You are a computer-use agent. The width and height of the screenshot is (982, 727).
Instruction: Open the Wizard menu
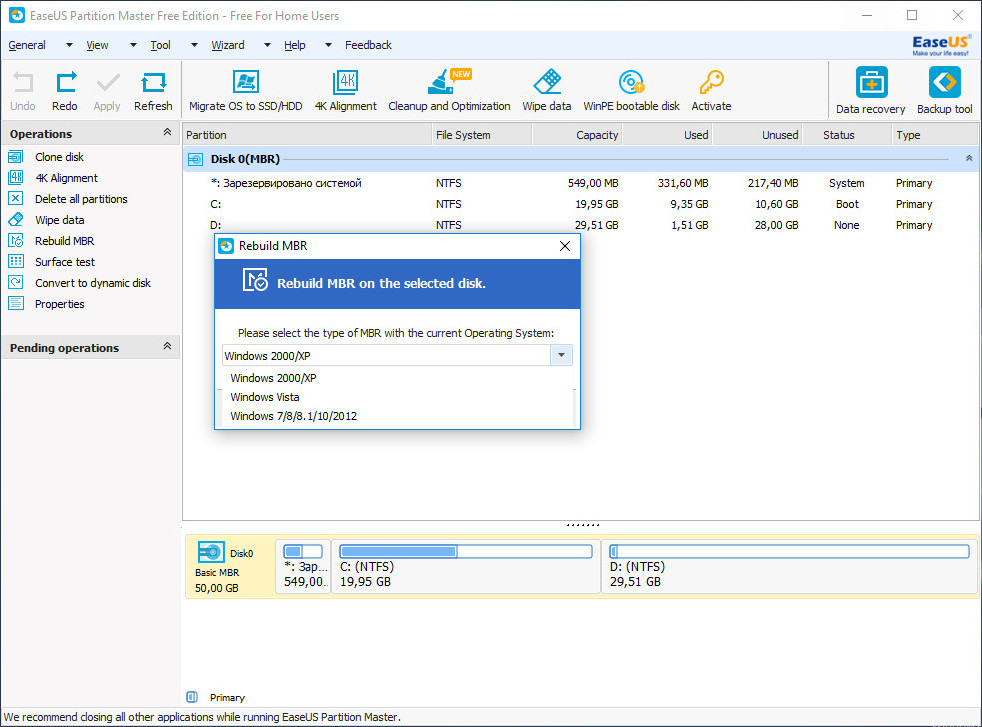point(228,45)
